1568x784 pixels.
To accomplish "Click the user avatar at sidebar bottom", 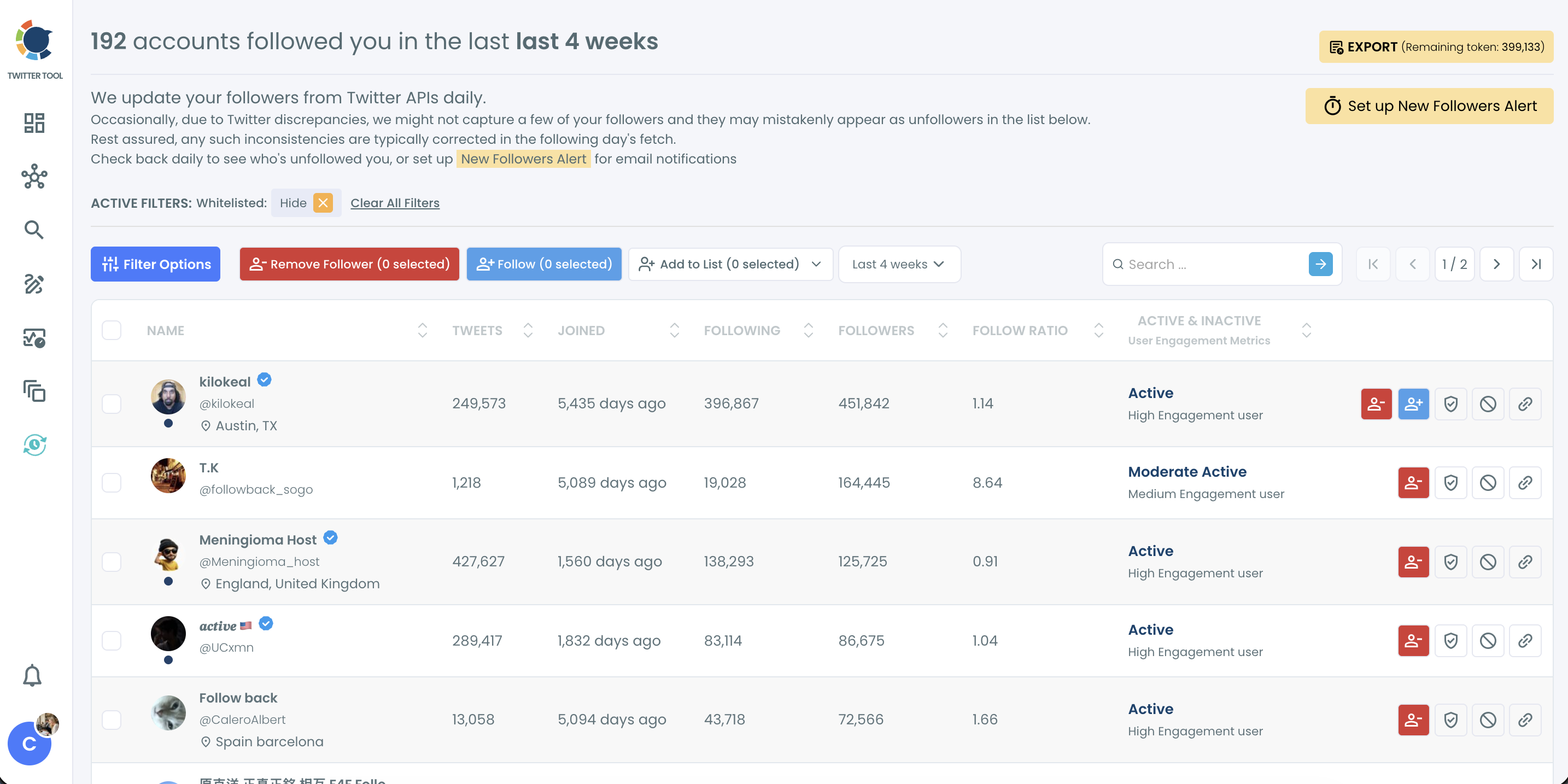I will pyautogui.click(x=30, y=743).
